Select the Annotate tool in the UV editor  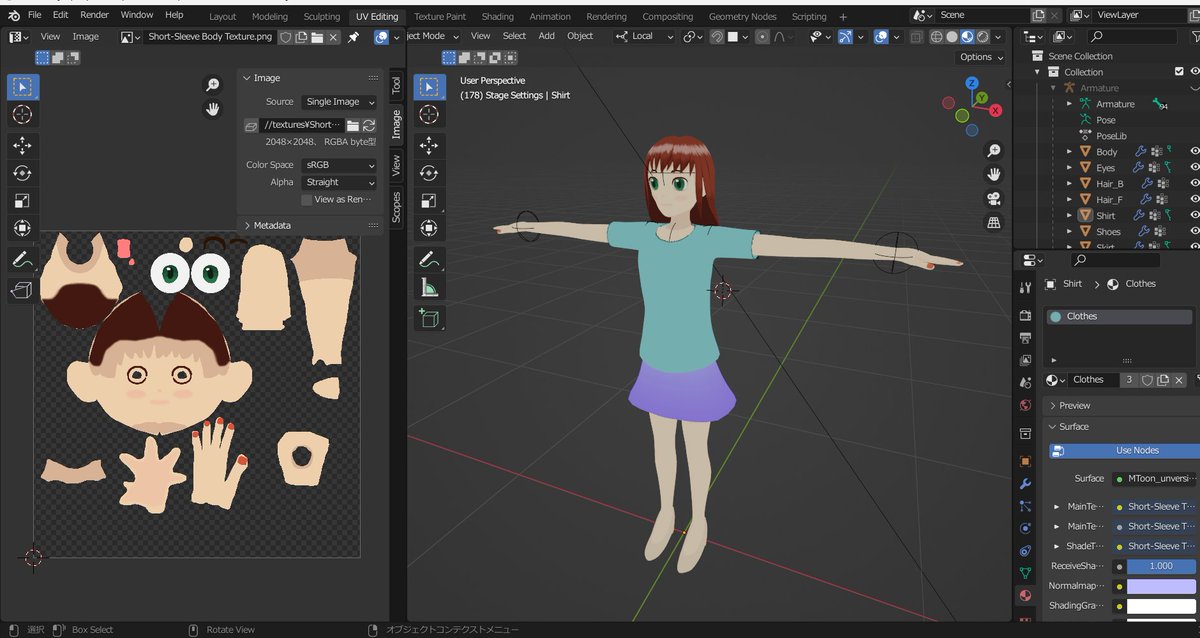pyautogui.click(x=23, y=260)
